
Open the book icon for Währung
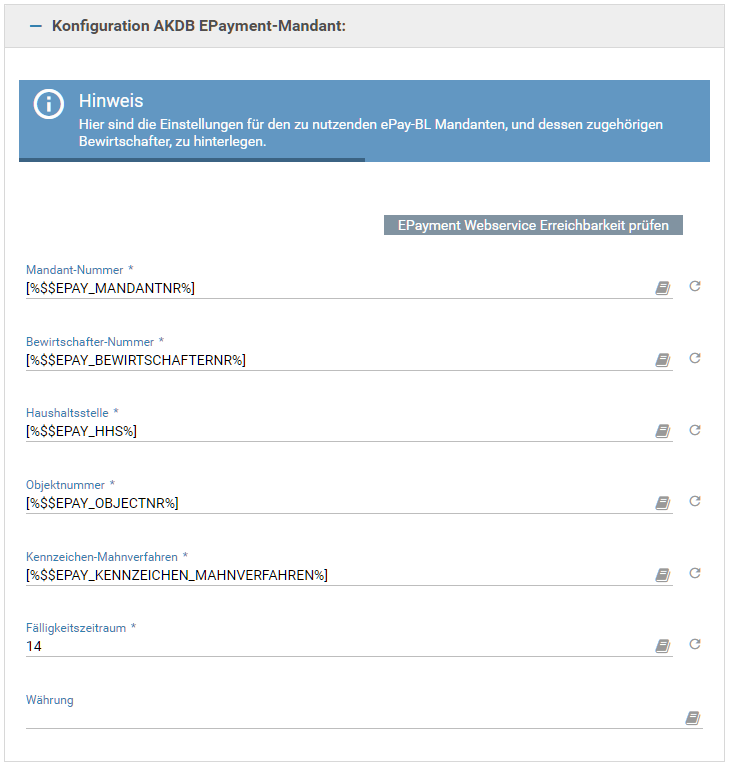pyautogui.click(x=692, y=718)
